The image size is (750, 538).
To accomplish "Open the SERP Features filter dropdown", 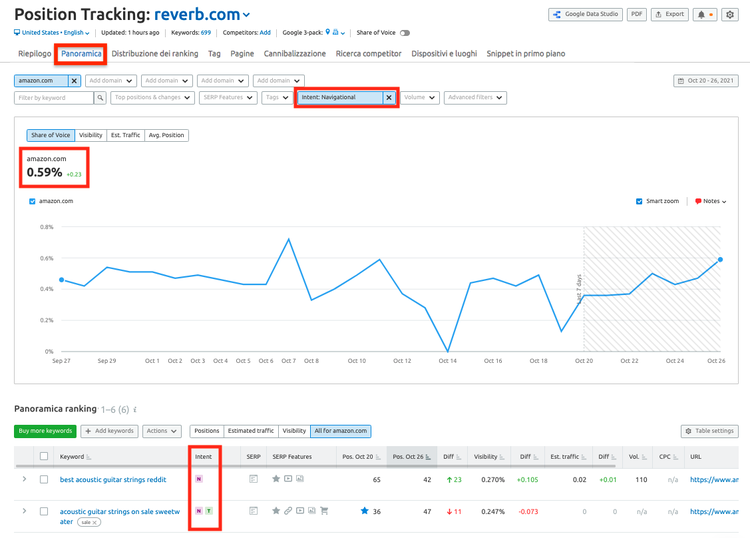I will pos(228,98).
